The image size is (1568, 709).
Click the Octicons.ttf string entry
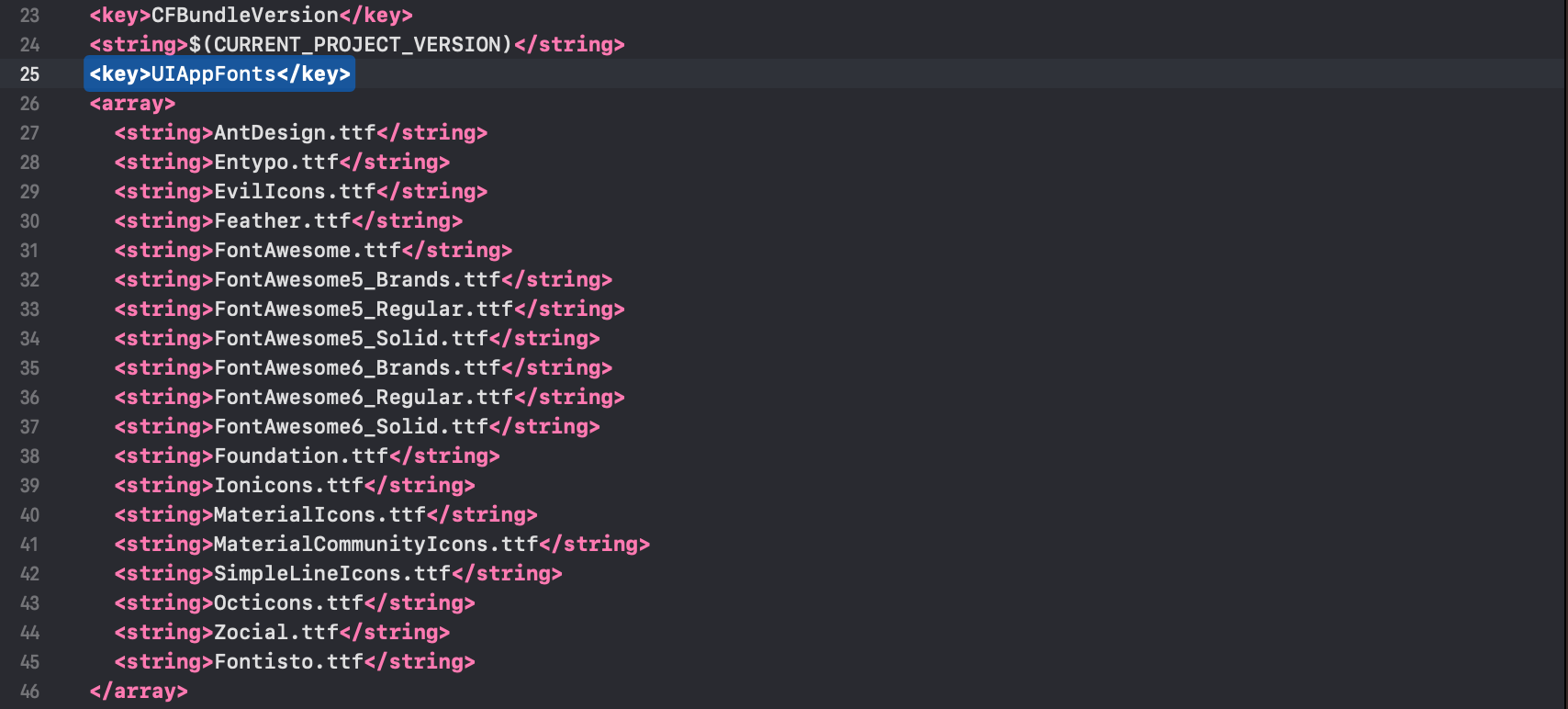coord(295,603)
